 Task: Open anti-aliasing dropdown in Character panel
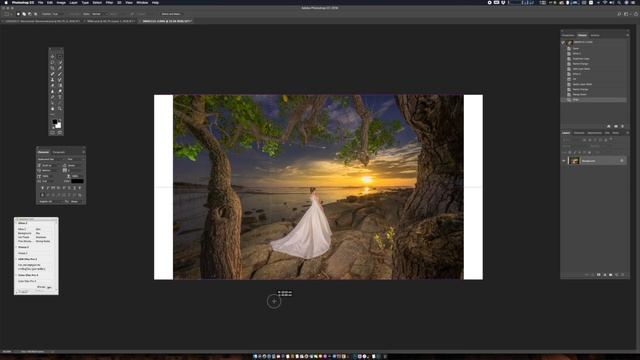pyautogui.click(x=76, y=202)
